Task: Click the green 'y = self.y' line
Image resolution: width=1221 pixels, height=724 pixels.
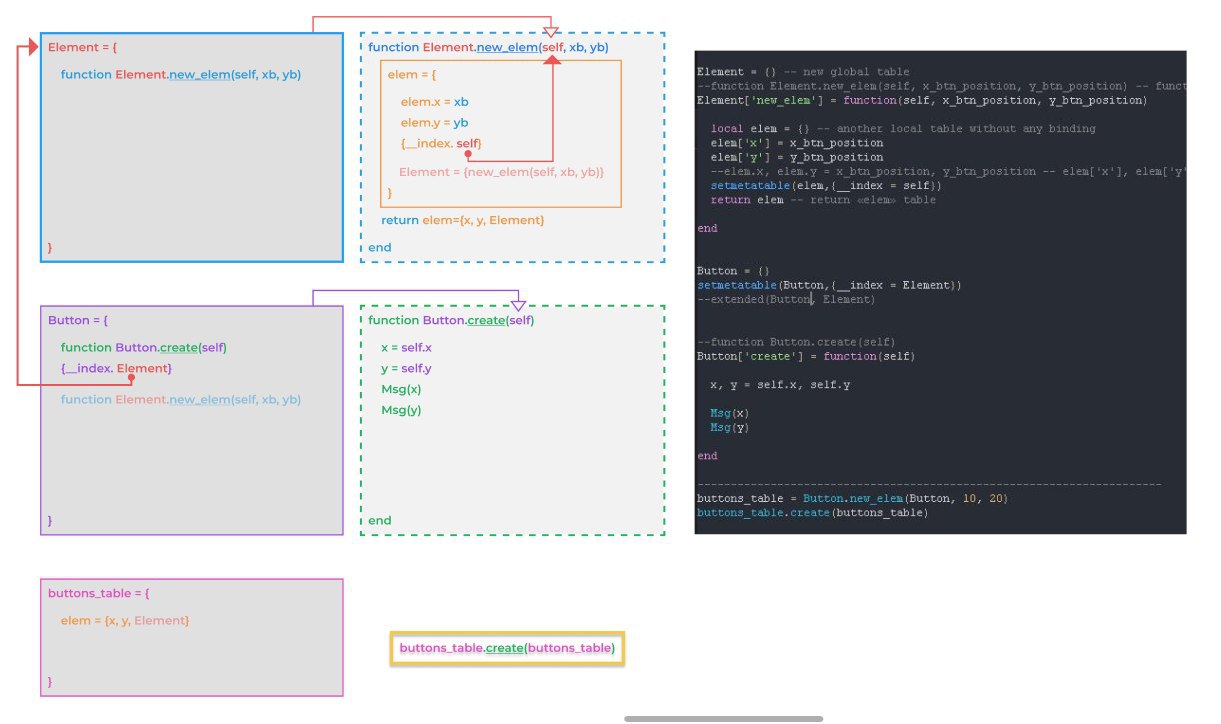Action: pyautogui.click(x=406, y=369)
